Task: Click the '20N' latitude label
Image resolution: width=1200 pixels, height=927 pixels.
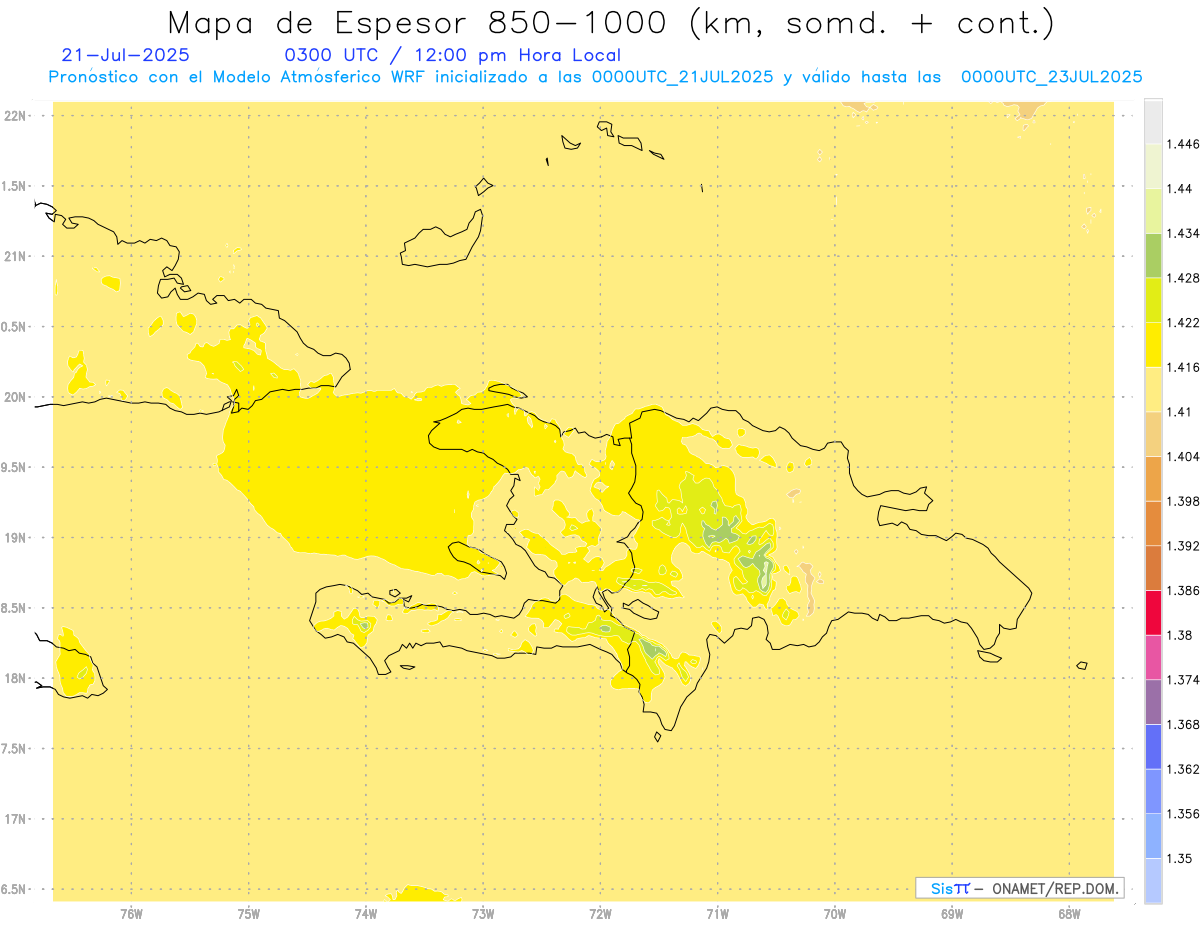Action: pos(14,397)
